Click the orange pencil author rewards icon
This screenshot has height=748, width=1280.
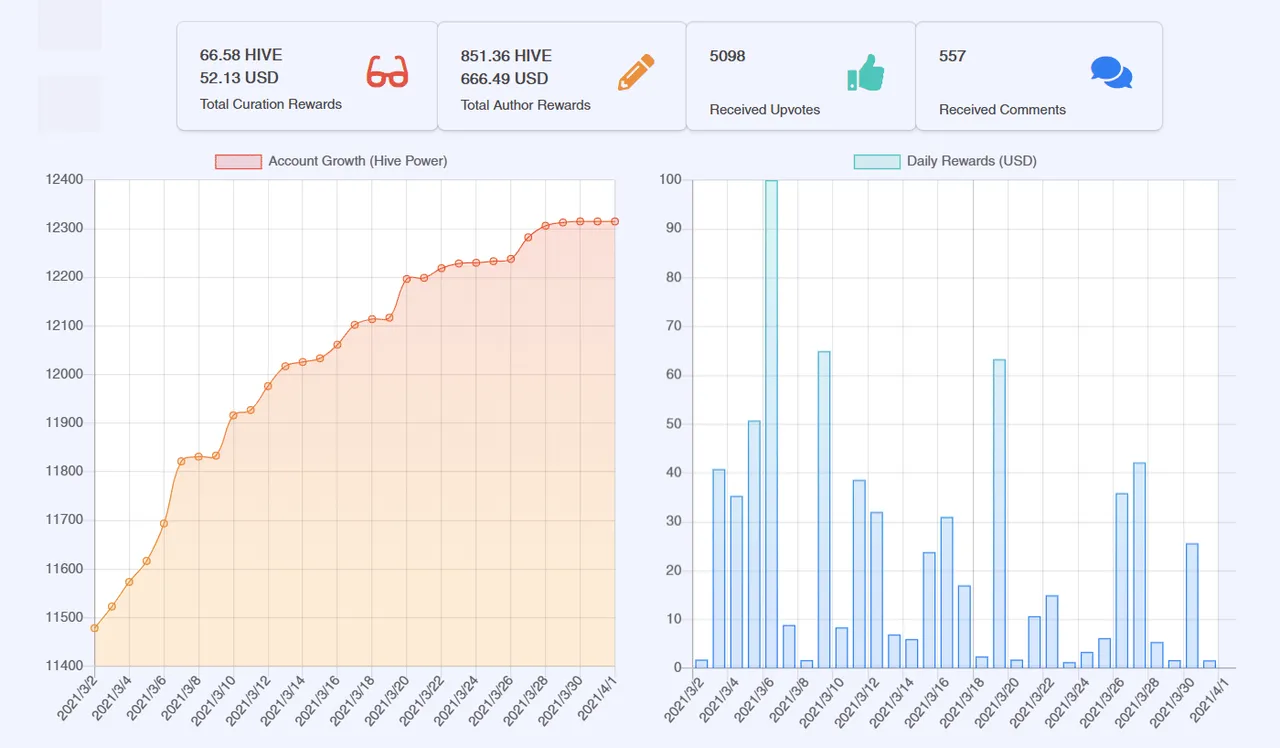point(636,73)
